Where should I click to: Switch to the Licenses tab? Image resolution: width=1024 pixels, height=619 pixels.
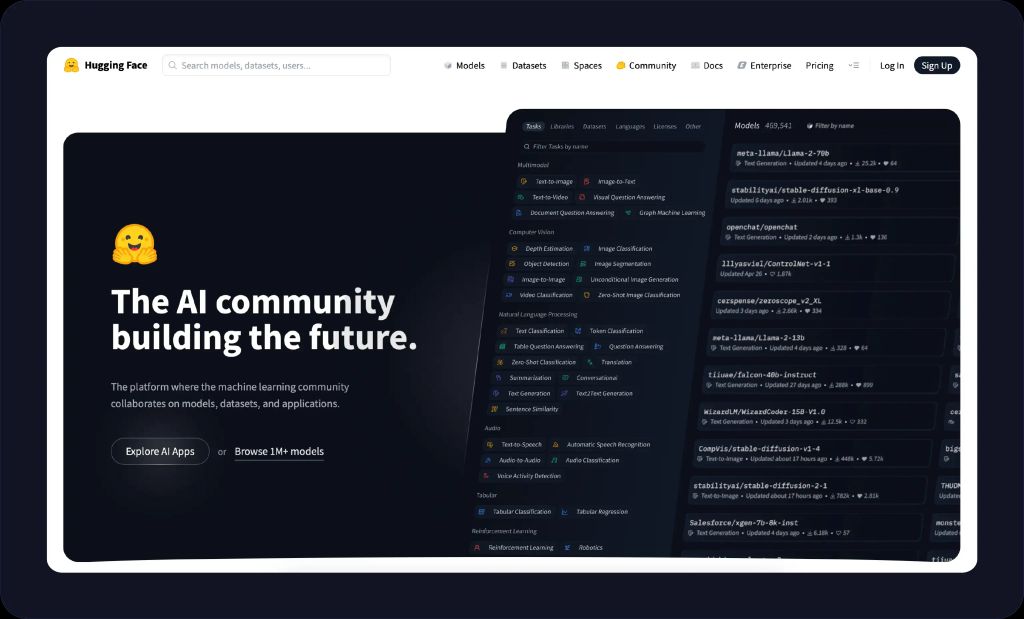point(665,126)
